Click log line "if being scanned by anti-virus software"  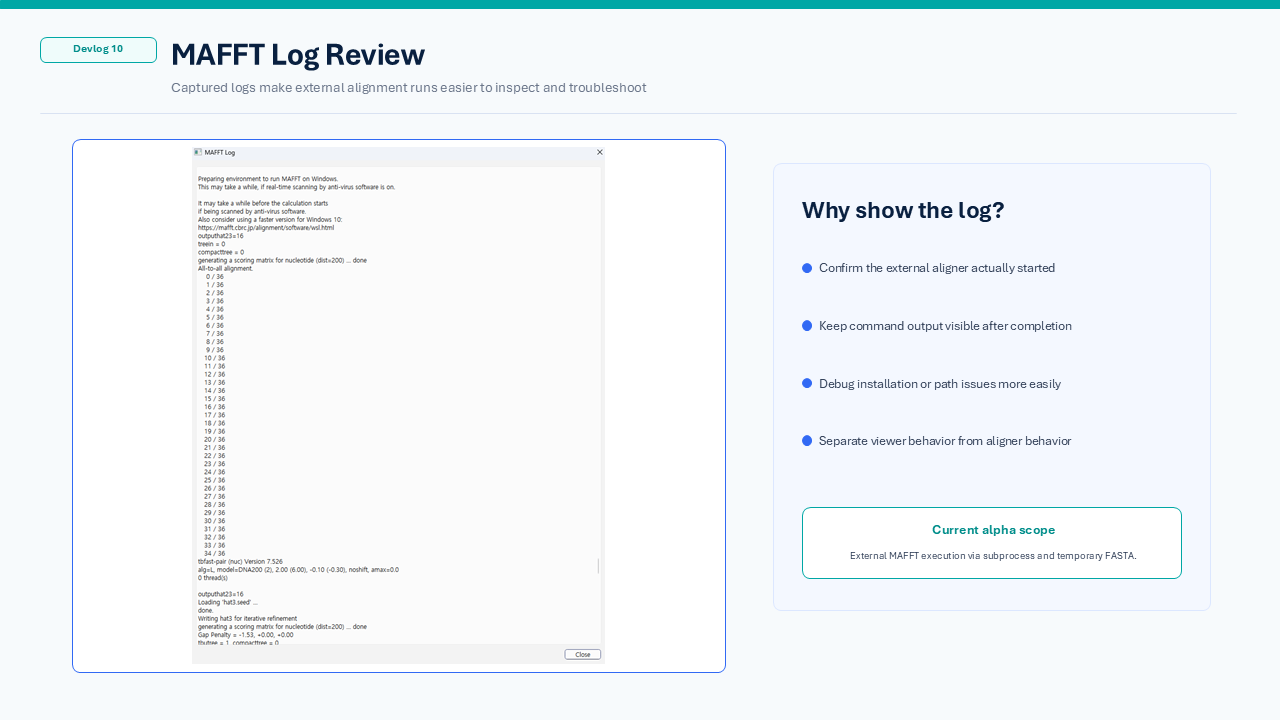[252, 212]
